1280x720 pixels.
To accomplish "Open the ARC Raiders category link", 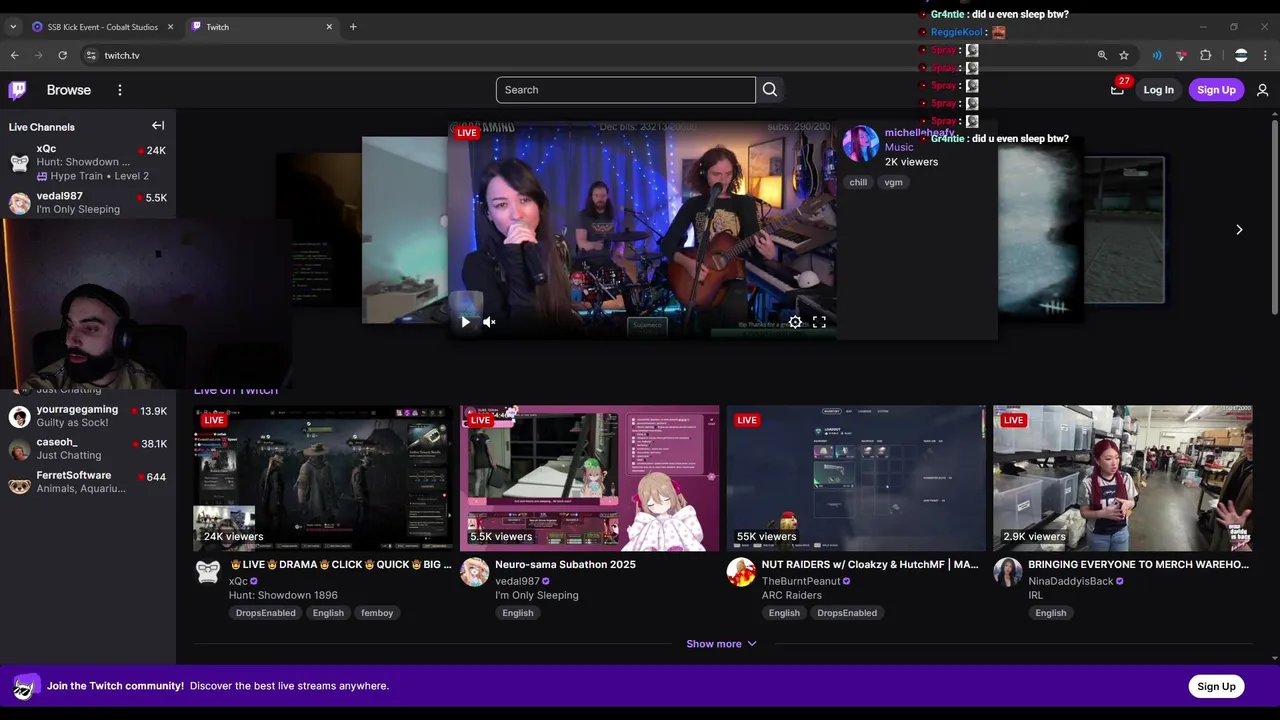I will point(792,595).
